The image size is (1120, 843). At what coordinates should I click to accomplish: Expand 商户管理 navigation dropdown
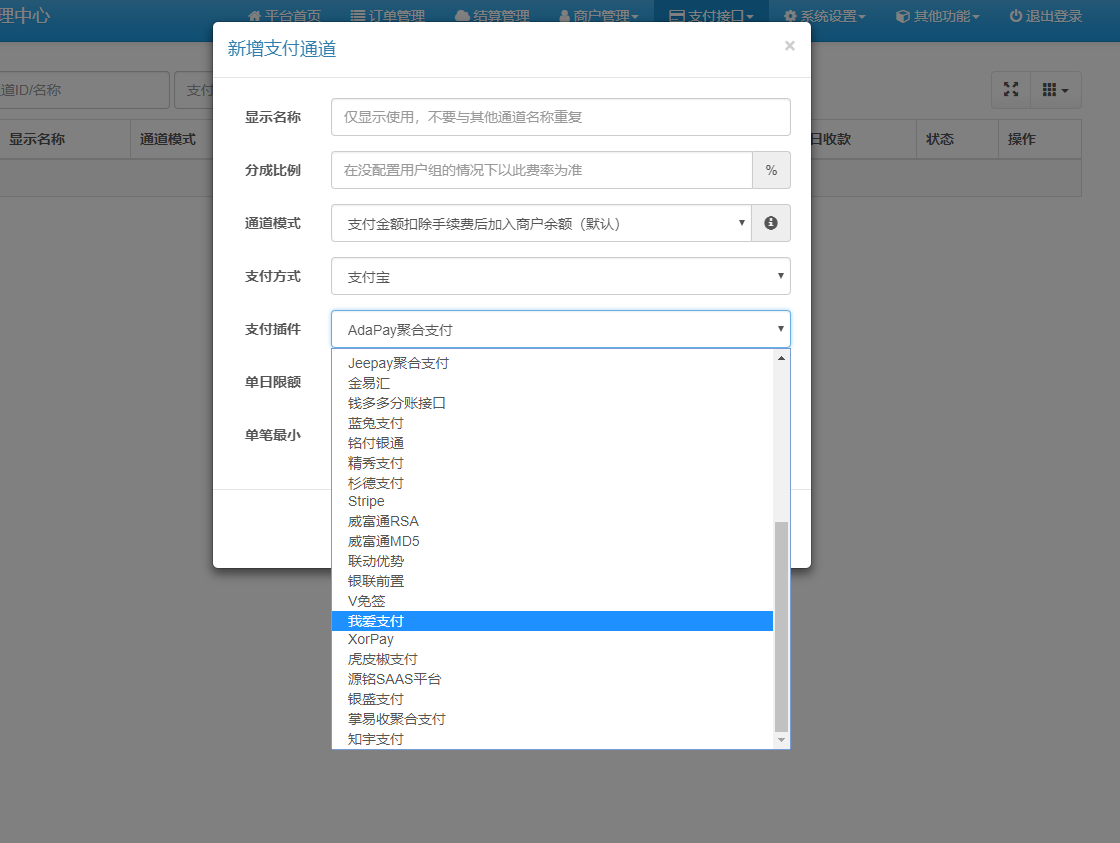tap(599, 16)
